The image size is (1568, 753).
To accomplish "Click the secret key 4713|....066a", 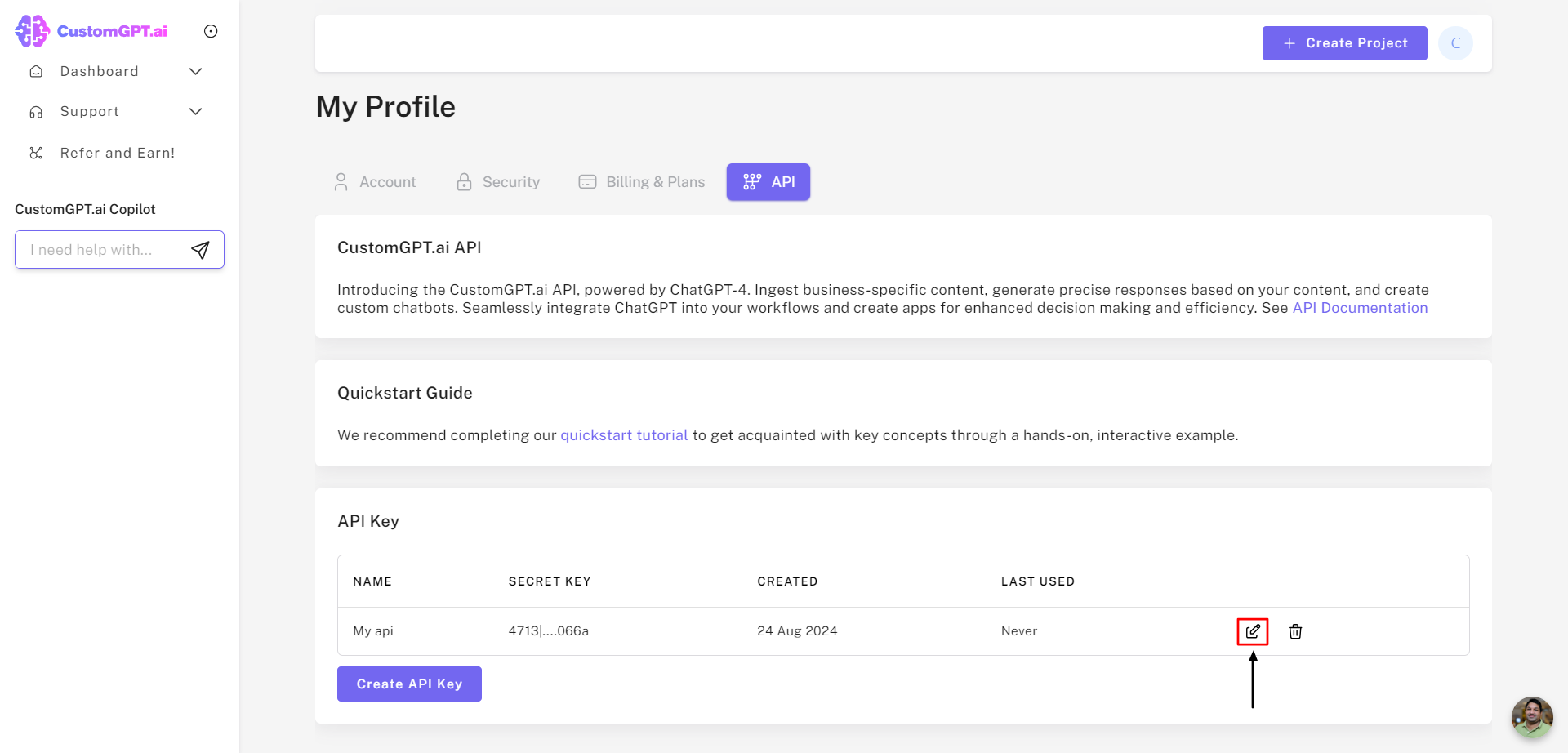I will [x=549, y=631].
